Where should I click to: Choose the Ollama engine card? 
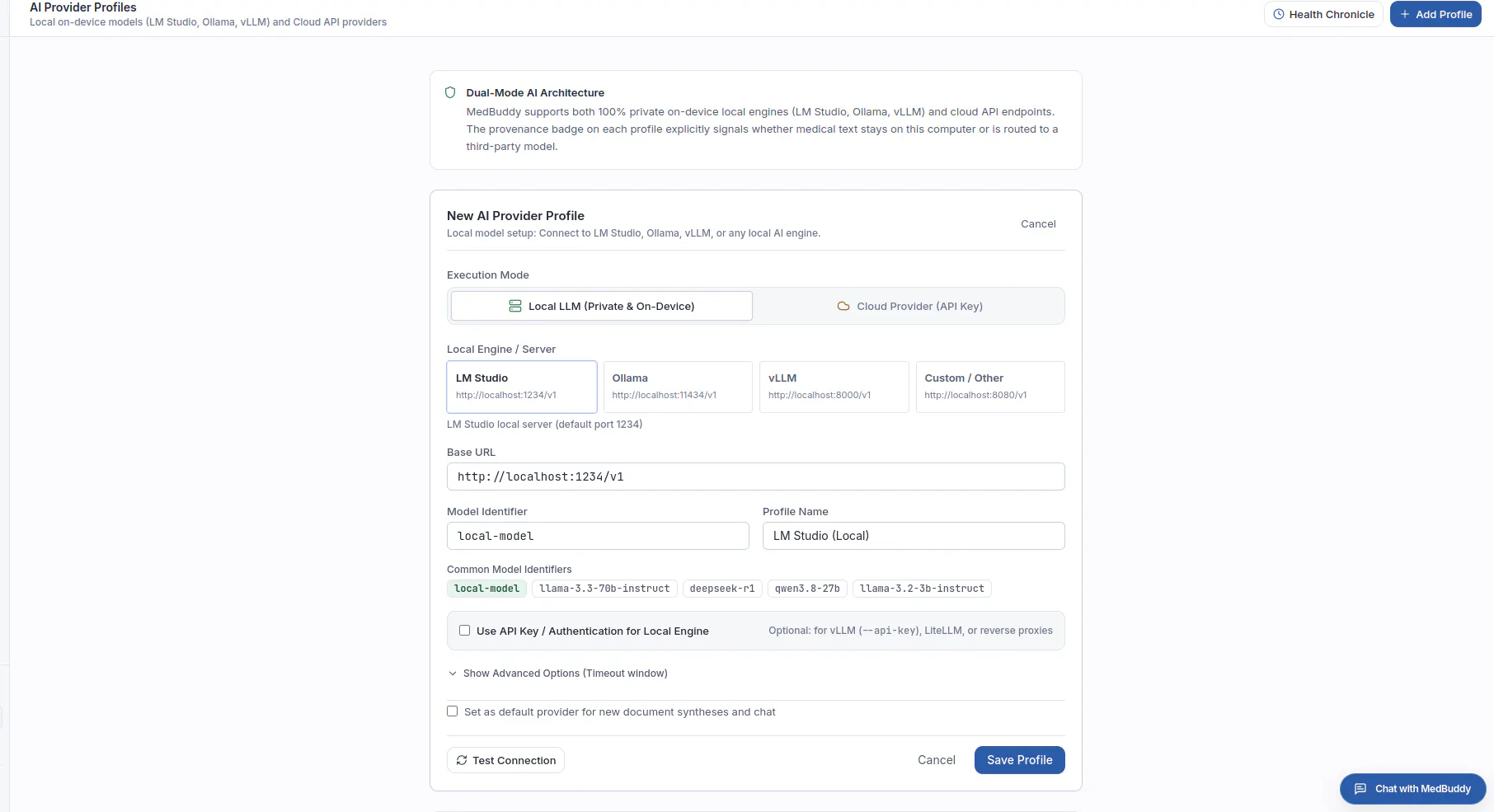(x=678, y=387)
